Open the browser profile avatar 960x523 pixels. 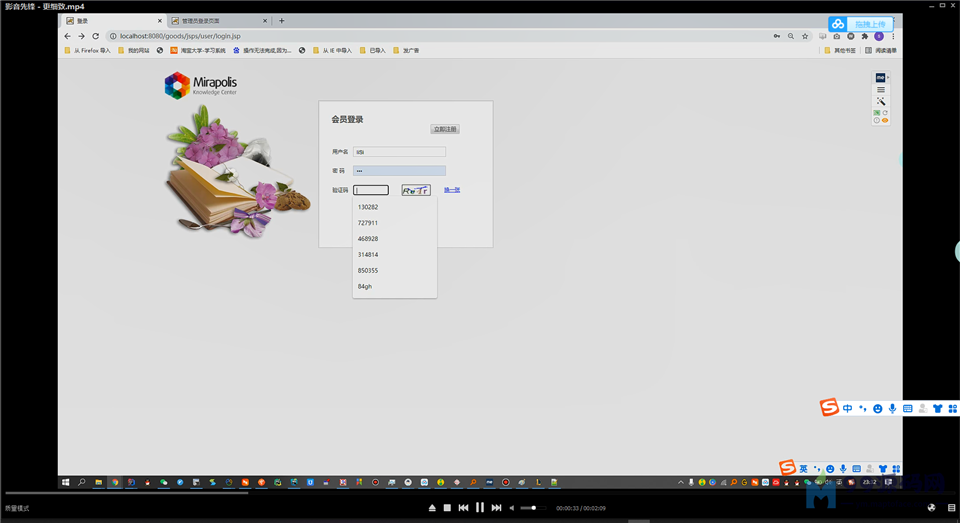(879, 36)
